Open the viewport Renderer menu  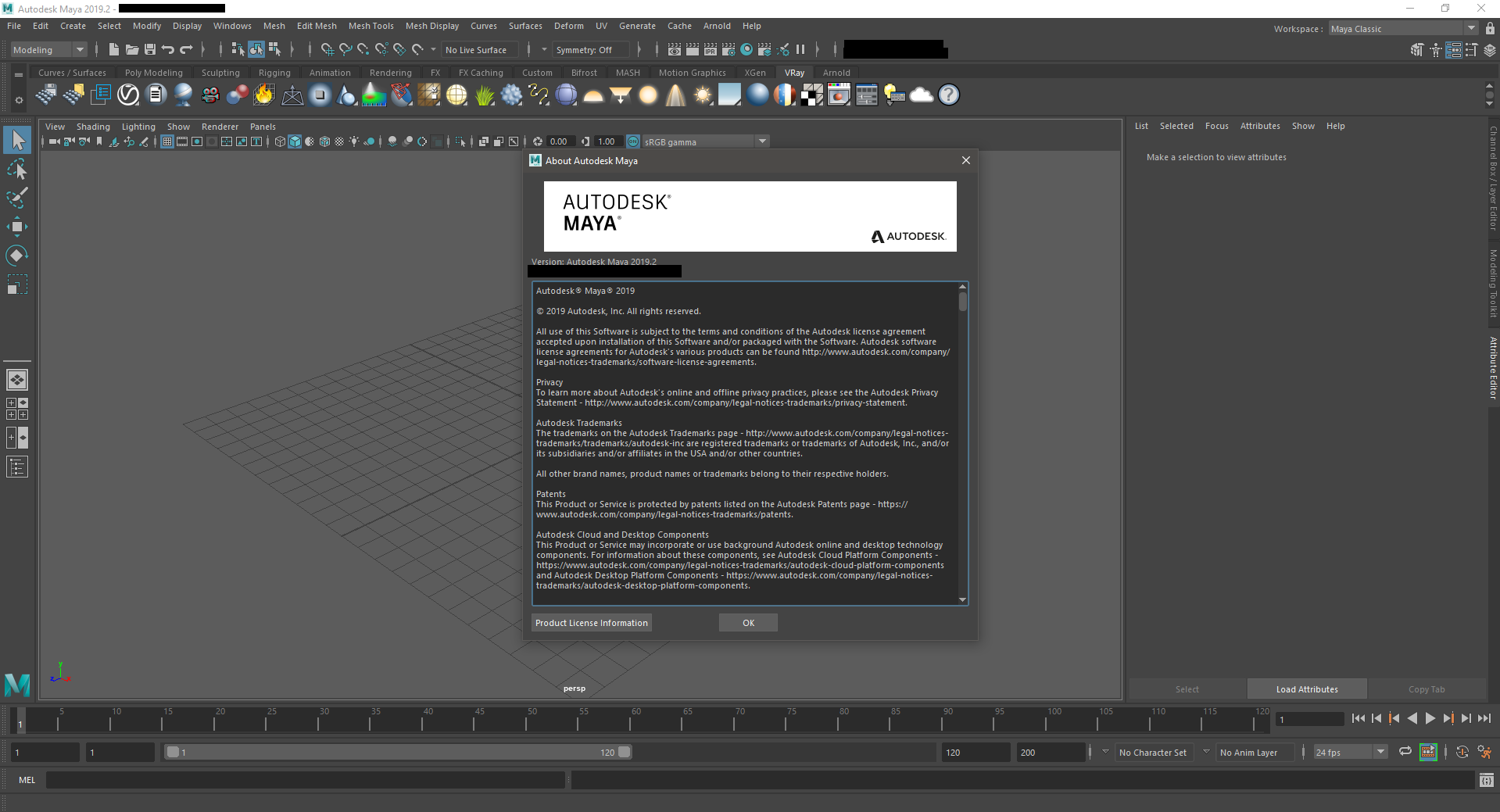pyautogui.click(x=220, y=127)
